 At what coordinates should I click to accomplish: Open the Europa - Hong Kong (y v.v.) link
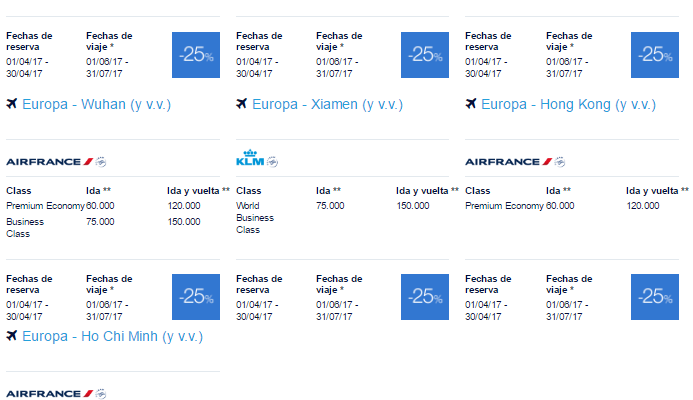tap(568, 104)
